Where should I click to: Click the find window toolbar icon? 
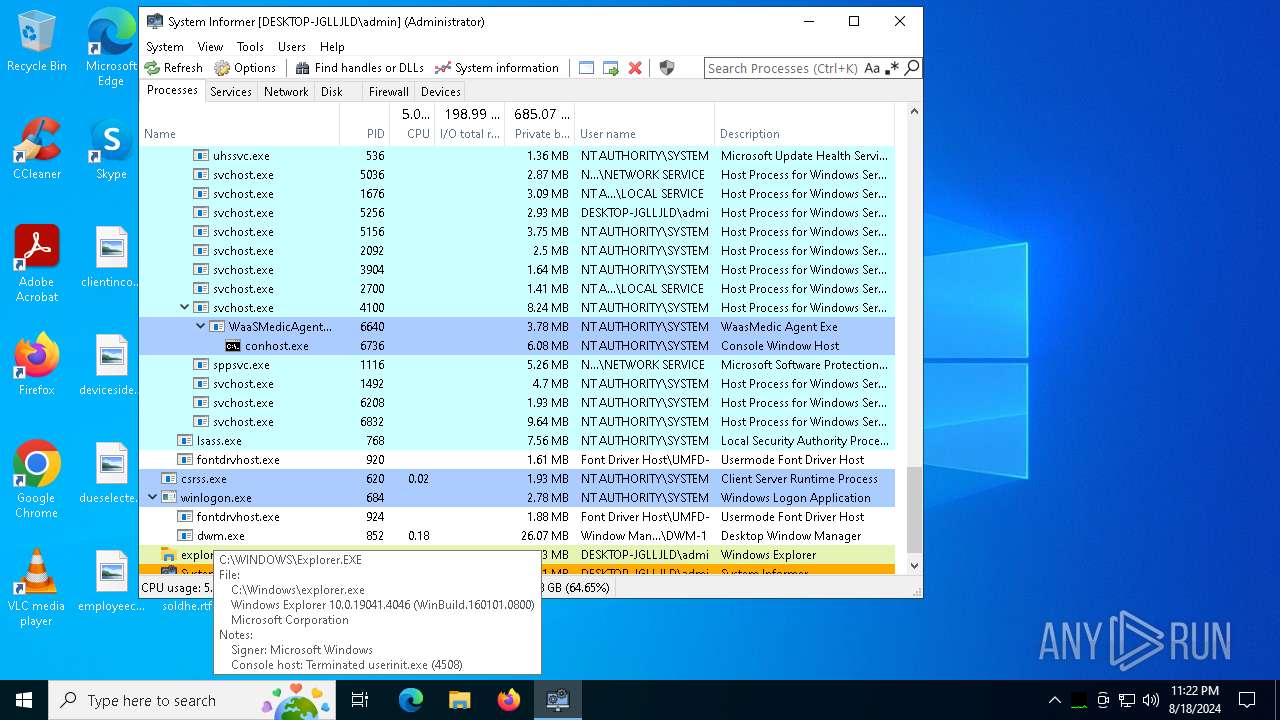[x=587, y=68]
